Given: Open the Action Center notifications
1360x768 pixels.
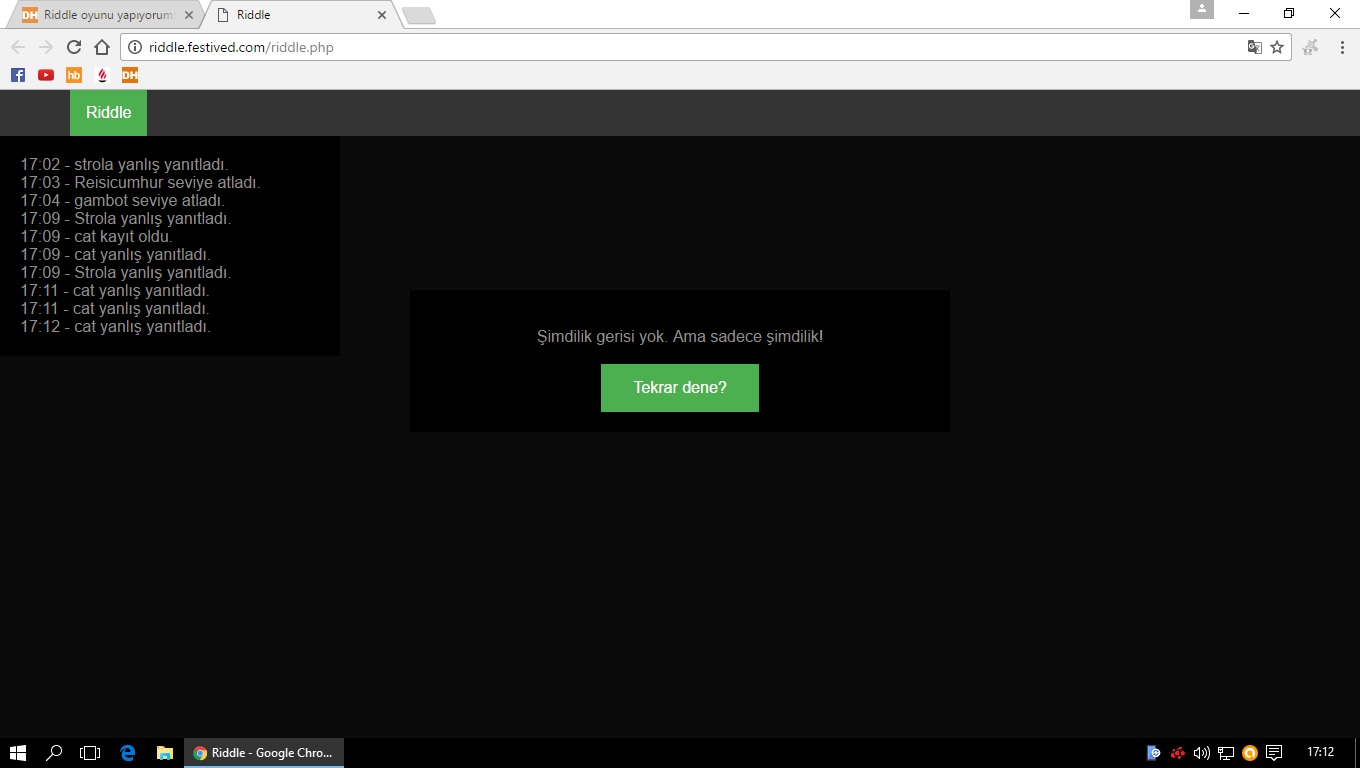Looking at the screenshot, I should (1274, 753).
